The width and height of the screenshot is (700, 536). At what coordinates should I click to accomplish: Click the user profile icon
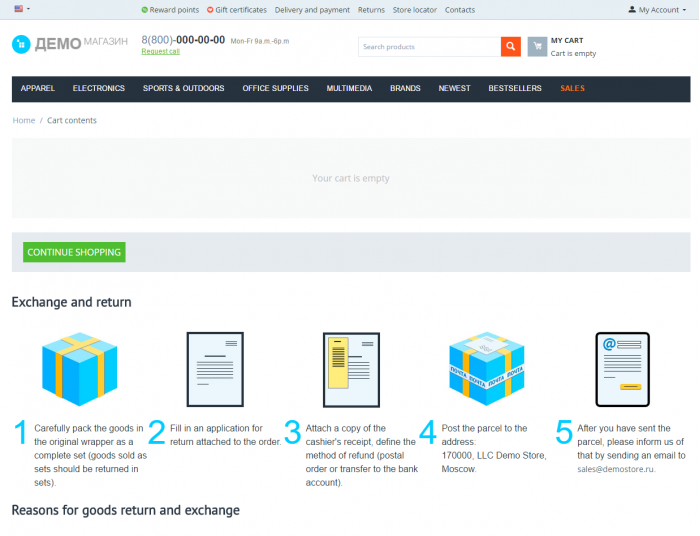(632, 9)
